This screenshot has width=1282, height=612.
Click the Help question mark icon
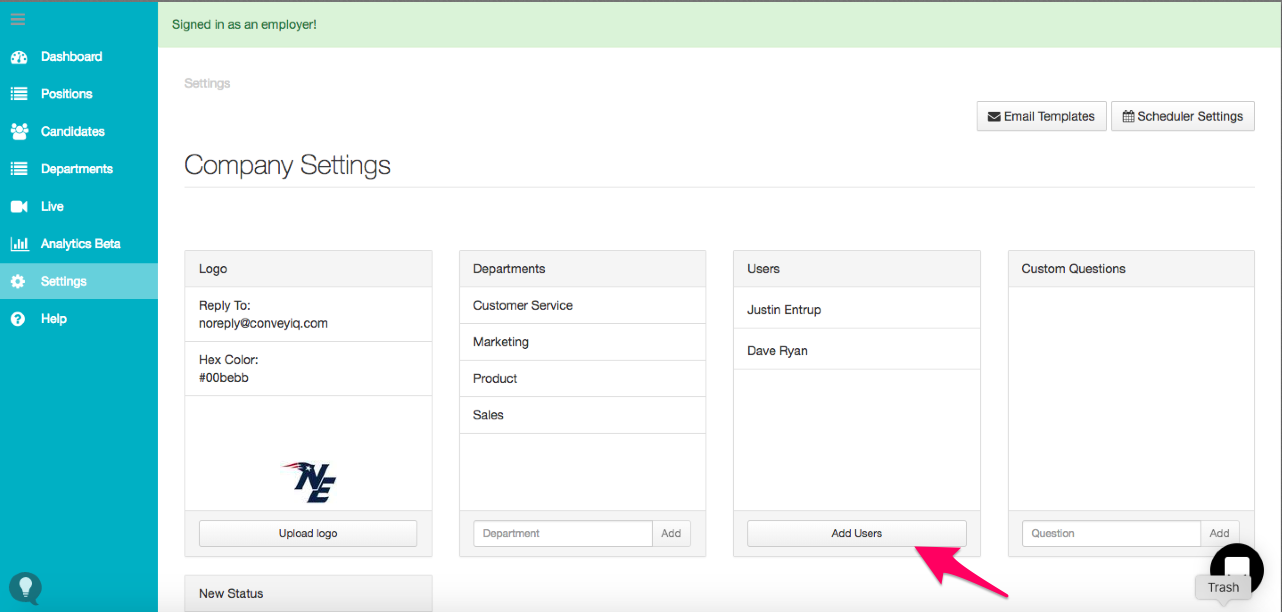[x=19, y=319]
